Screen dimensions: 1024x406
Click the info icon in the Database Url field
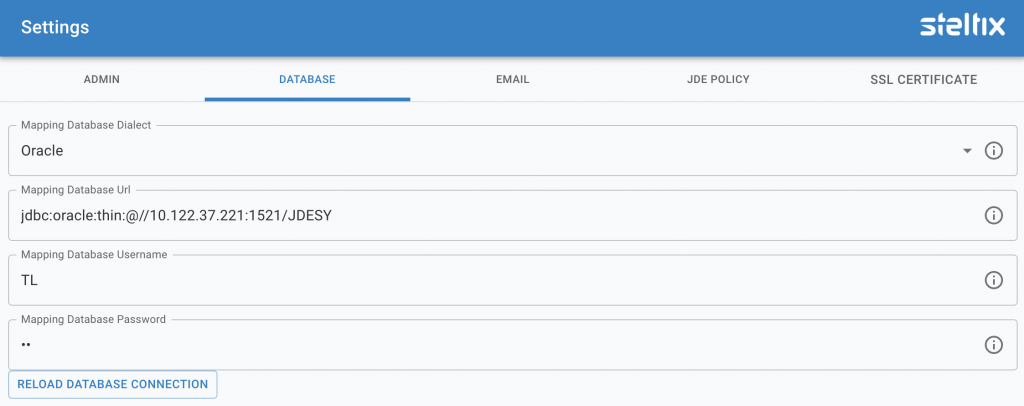[993, 215]
